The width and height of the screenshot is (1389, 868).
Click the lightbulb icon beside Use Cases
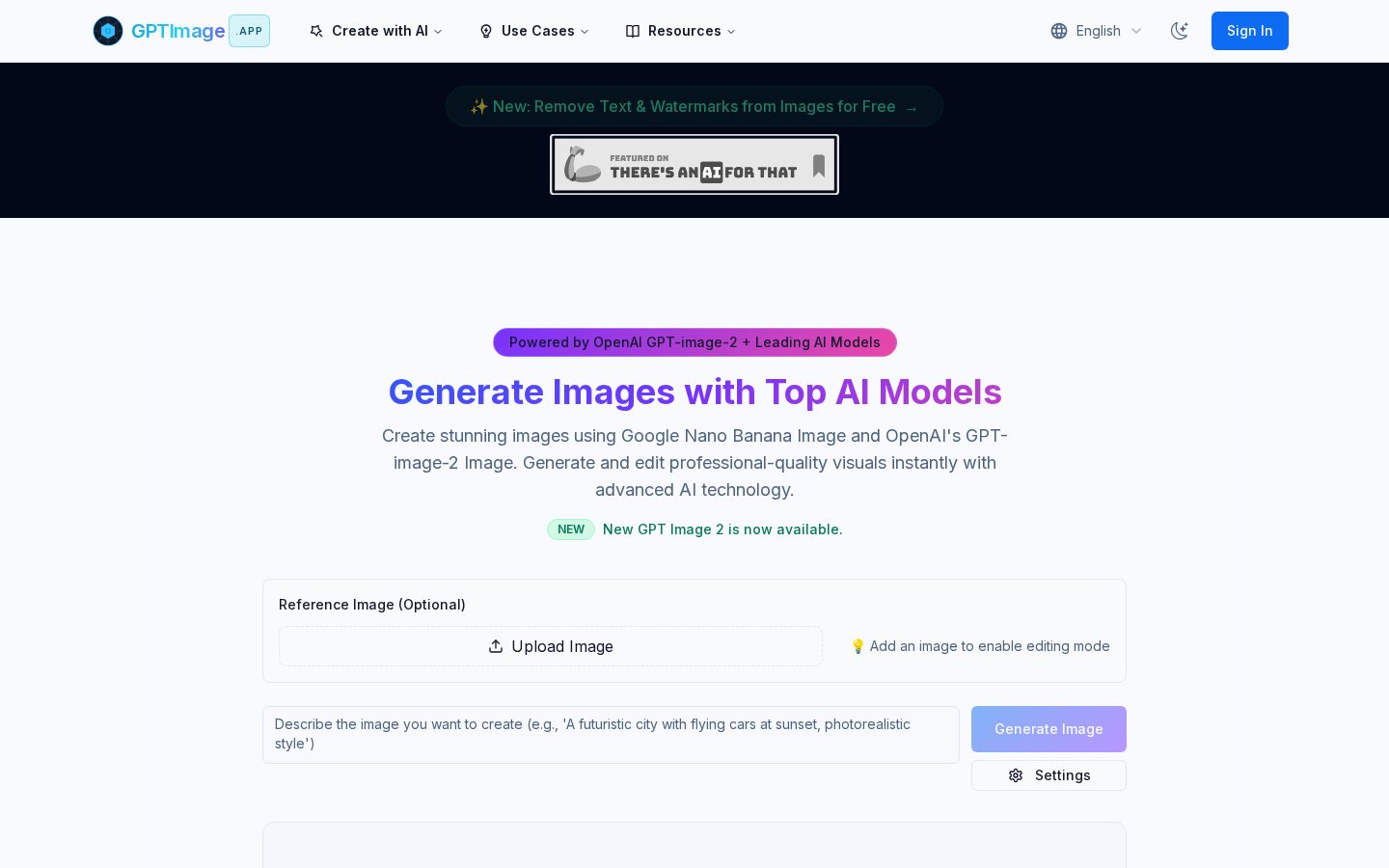click(x=486, y=31)
